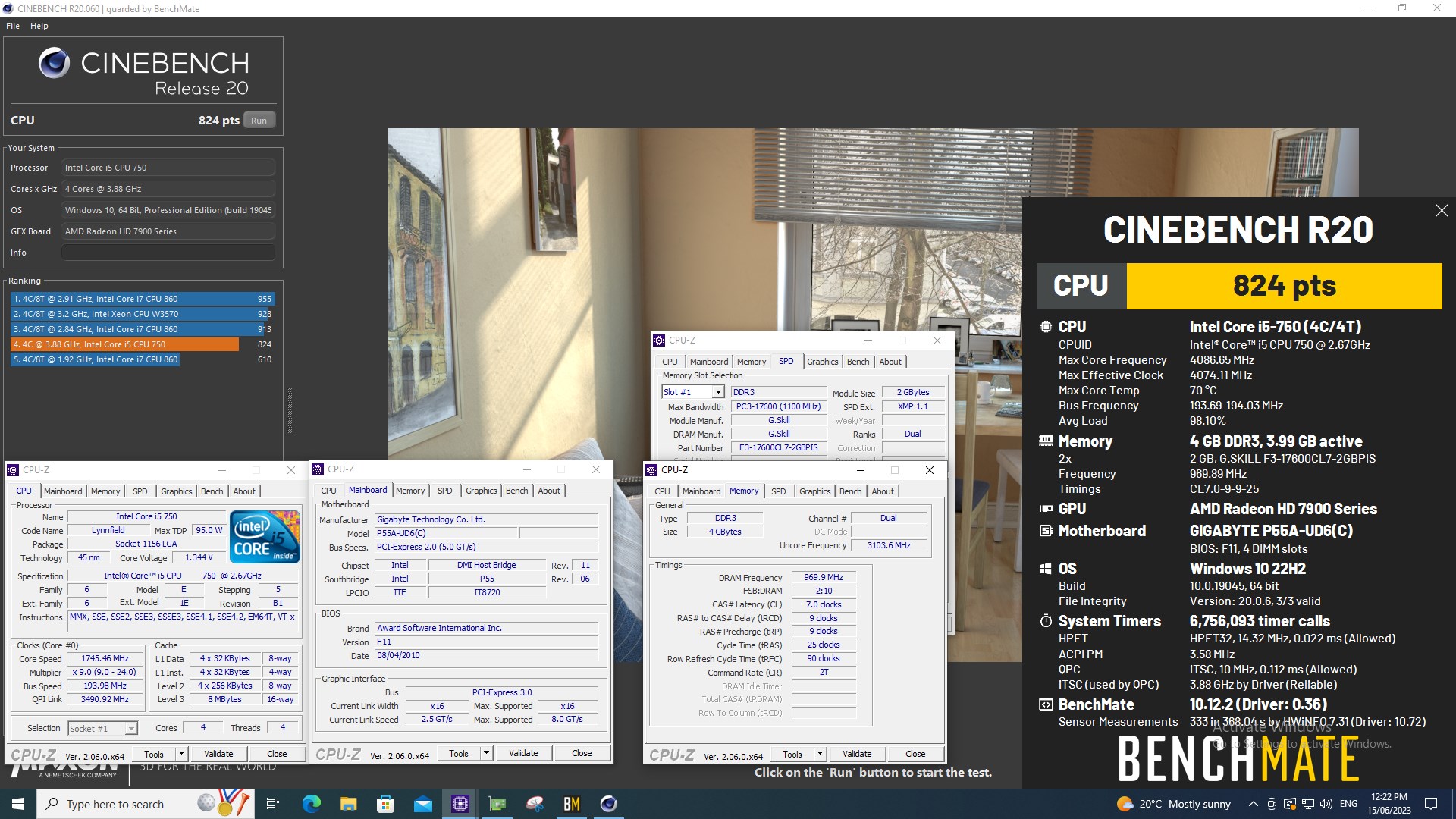Open the graphics card app taskbar icon

[497, 804]
